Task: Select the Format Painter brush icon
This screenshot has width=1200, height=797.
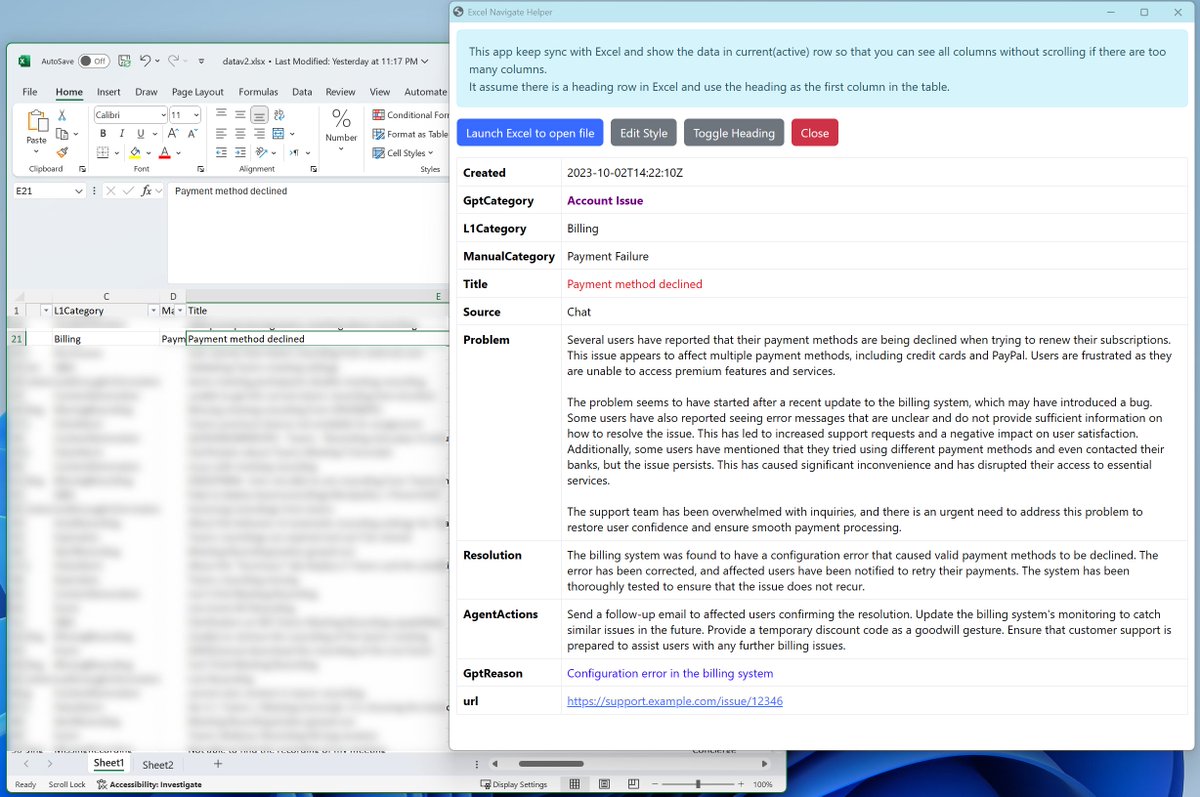Action: pos(62,152)
